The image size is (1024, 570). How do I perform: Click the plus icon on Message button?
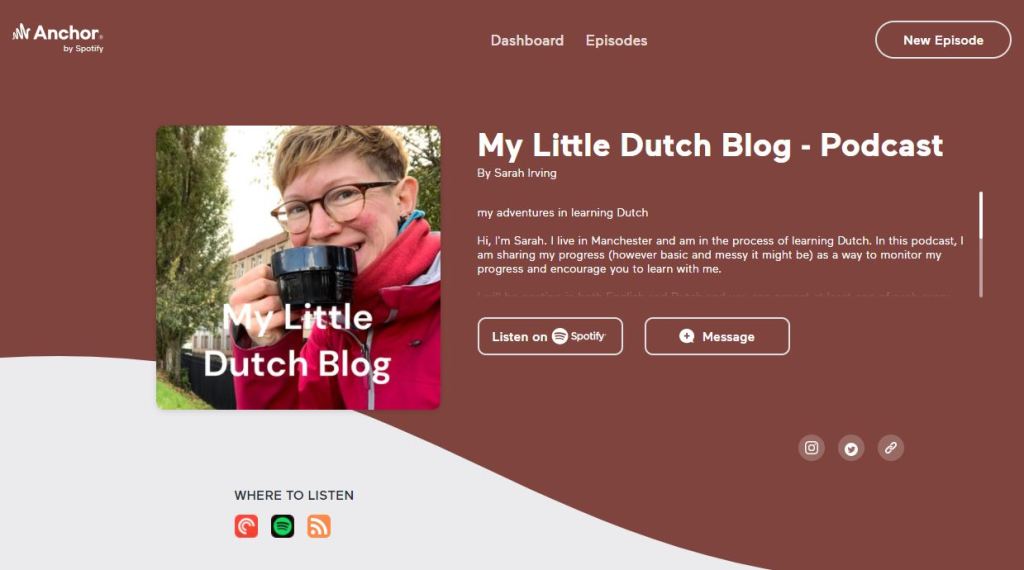tap(686, 336)
